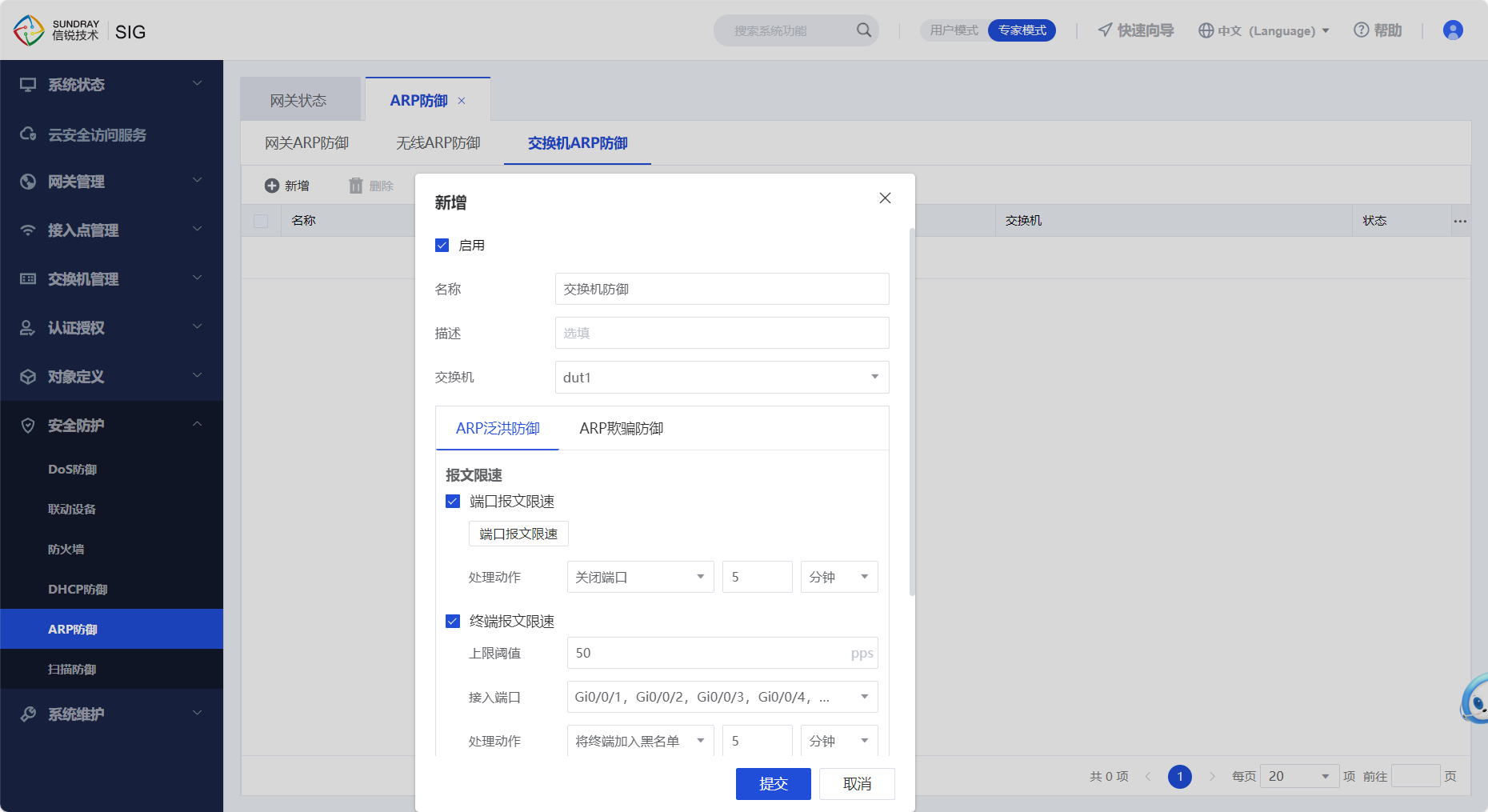Click the authentication user icon

coord(28,328)
